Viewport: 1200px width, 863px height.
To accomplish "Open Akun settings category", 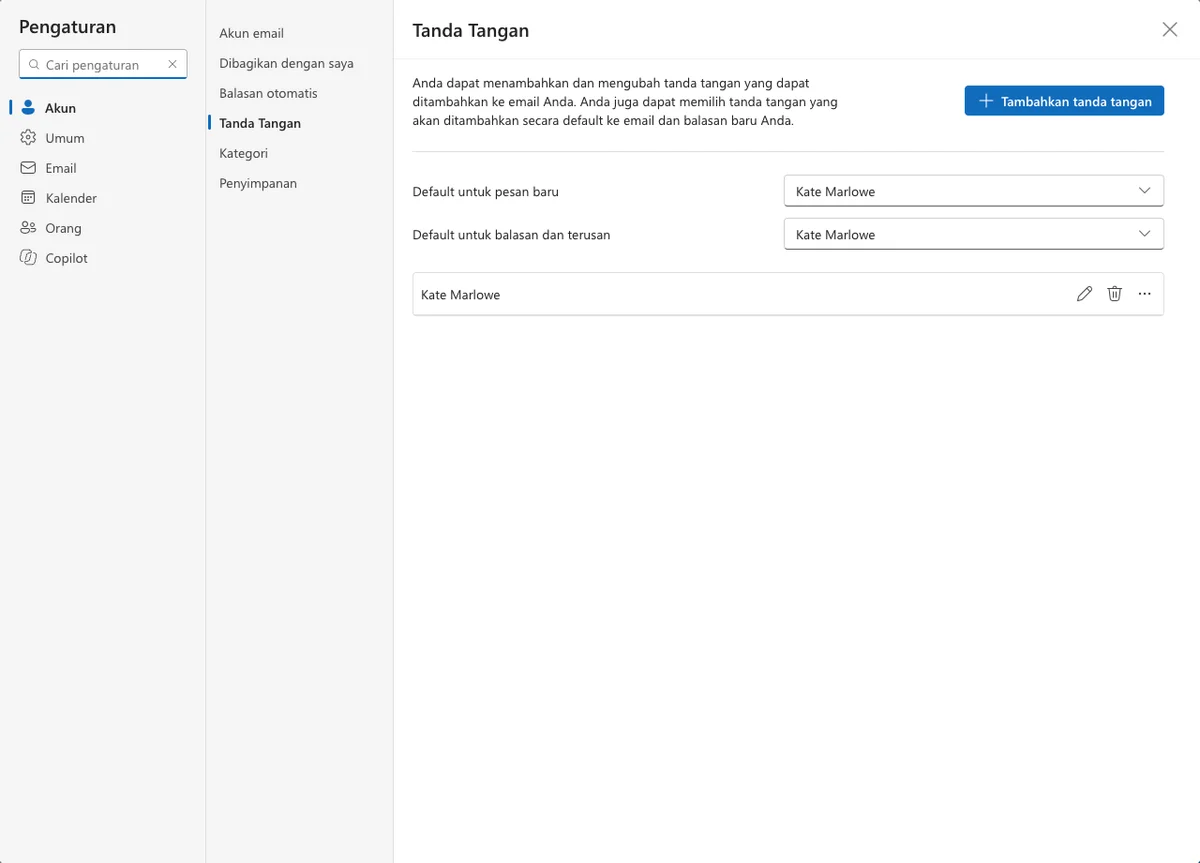I will click(x=103, y=108).
